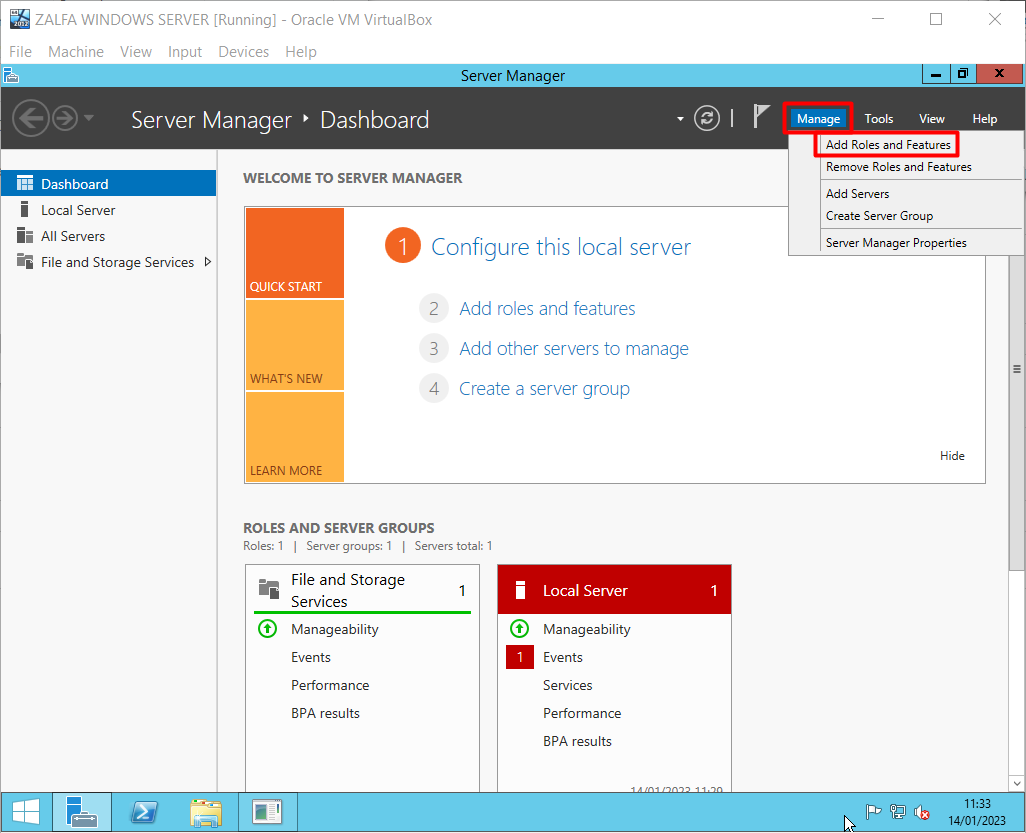Click the dashboard vertical scrollbar thumb

(x=1016, y=368)
